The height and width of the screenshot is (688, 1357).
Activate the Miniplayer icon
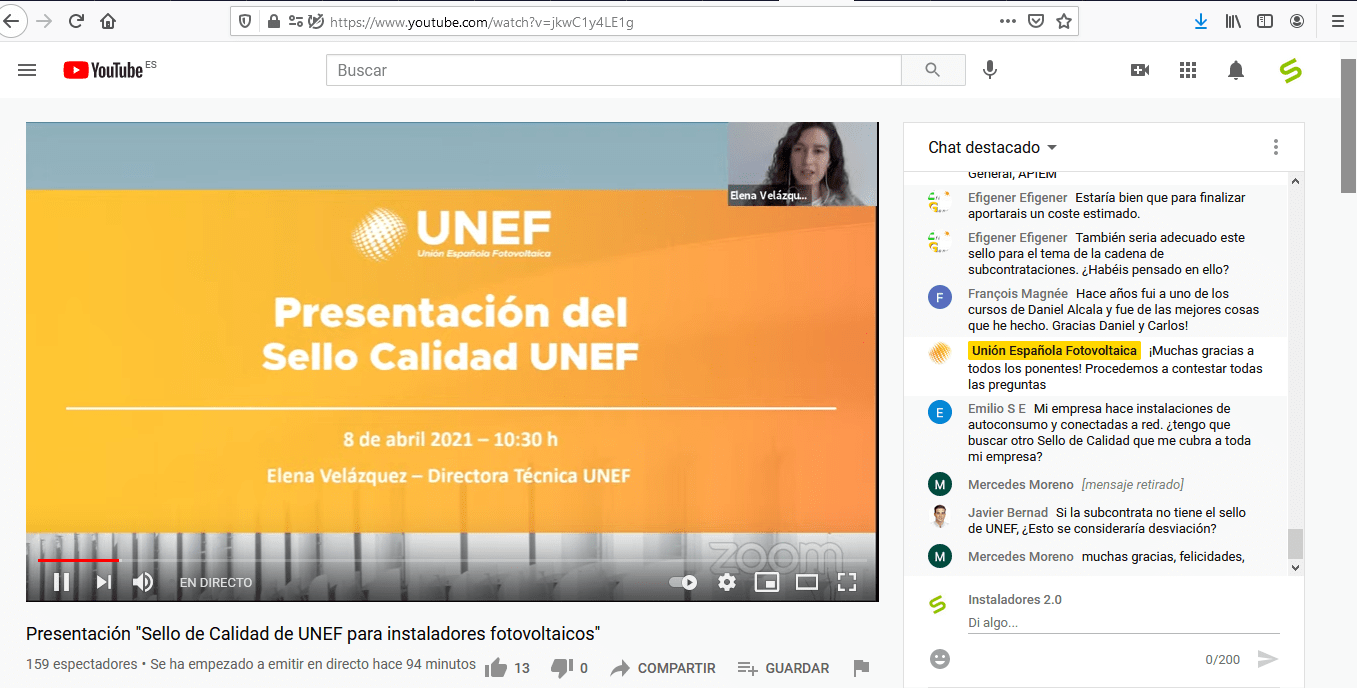[x=767, y=581]
